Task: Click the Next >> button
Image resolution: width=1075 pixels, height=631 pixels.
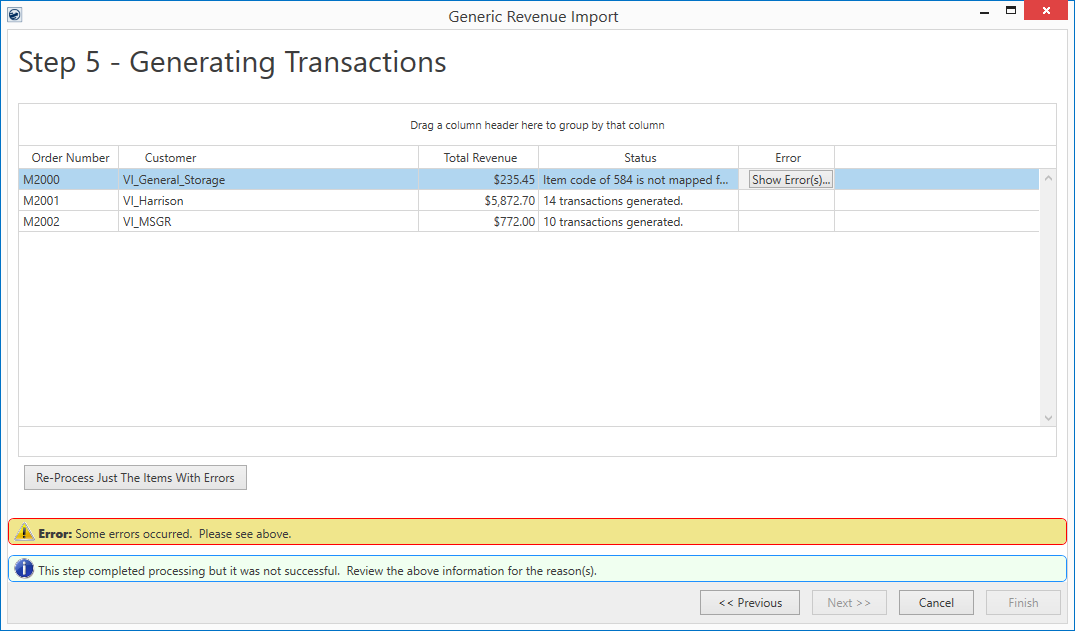Action: click(849, 603)
